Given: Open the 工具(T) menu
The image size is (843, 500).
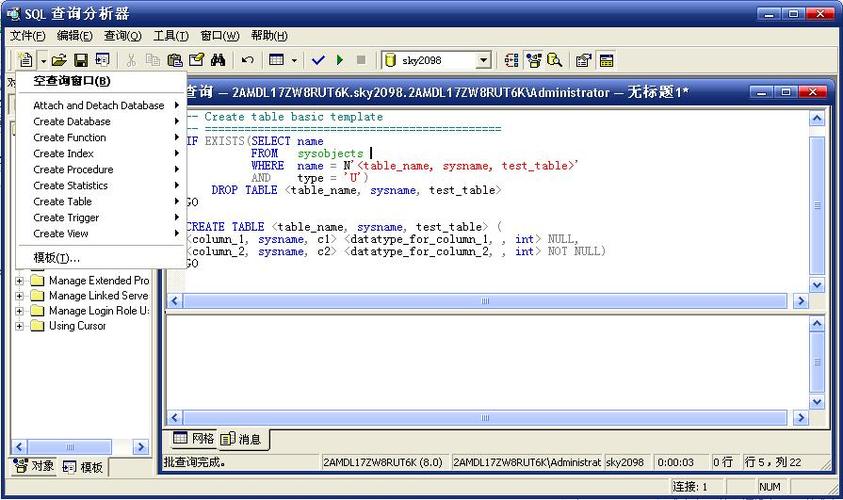Looking at the screenshot, I should coord(170,36).
